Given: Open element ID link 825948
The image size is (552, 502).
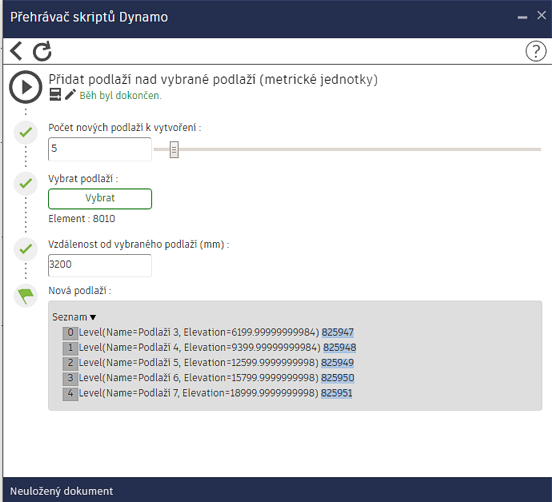Looking at the screenshot, I should 340,347.
